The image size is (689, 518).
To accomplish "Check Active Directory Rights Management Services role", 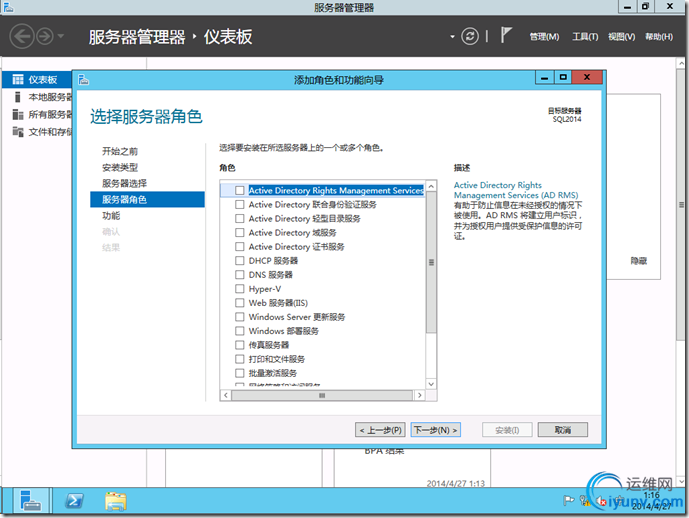I will pos(239,190).
